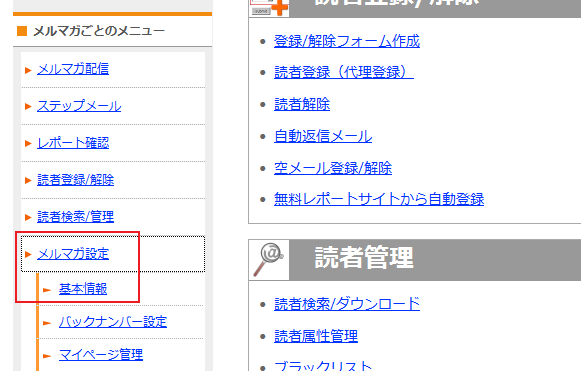
Task: Click the メルマガごとのメニュー heading
Action: (x=99, y=31)
